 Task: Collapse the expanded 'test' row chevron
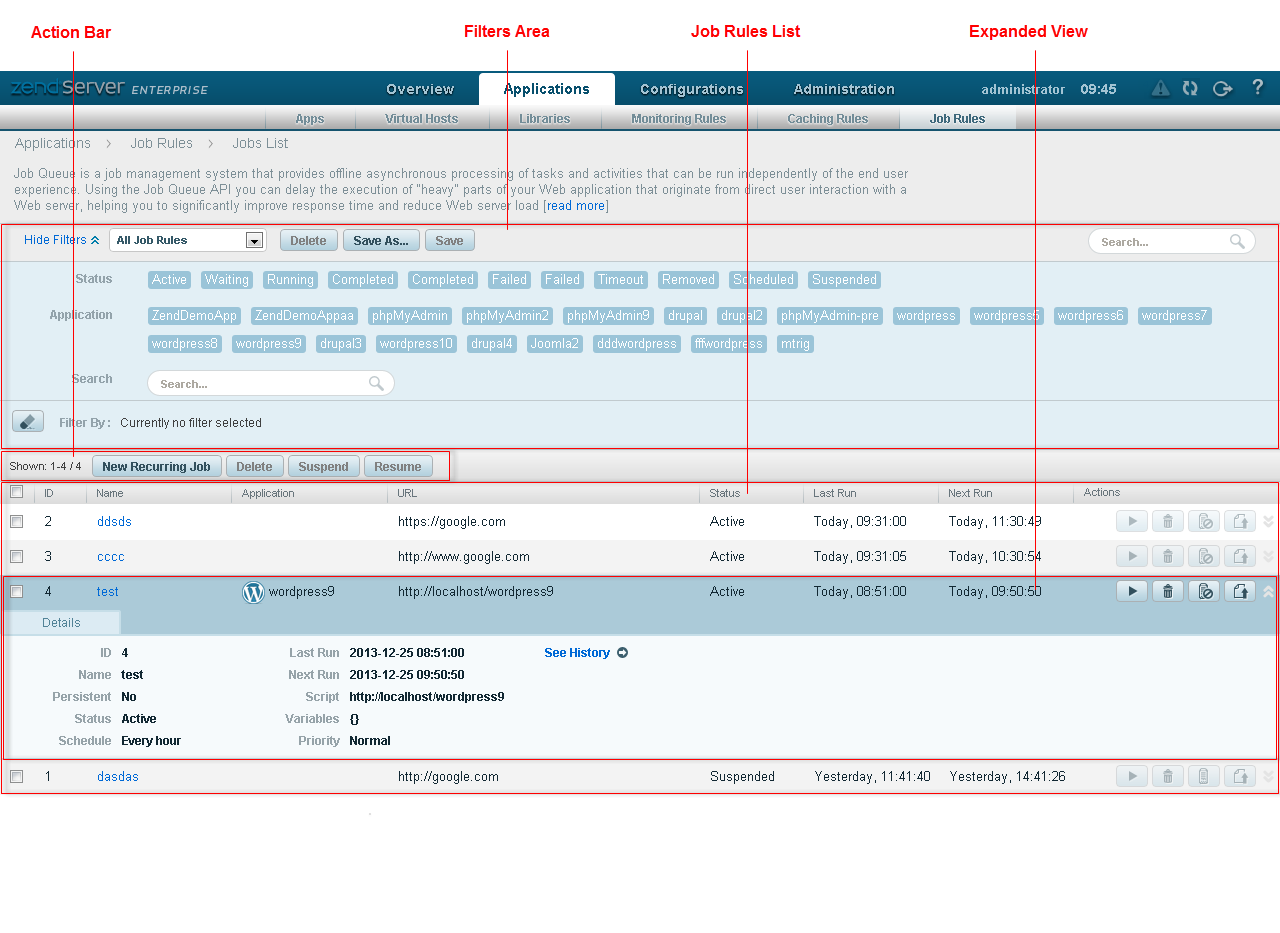point(1268,591)
